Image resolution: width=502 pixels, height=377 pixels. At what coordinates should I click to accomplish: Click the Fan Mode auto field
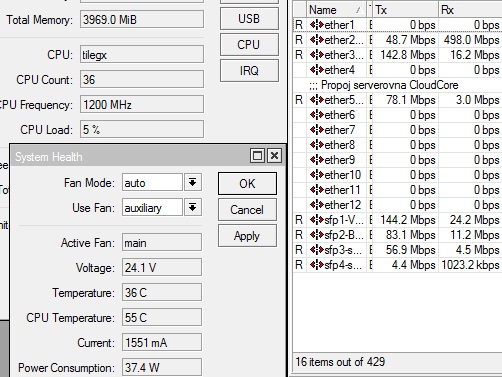tap(152, 182)
